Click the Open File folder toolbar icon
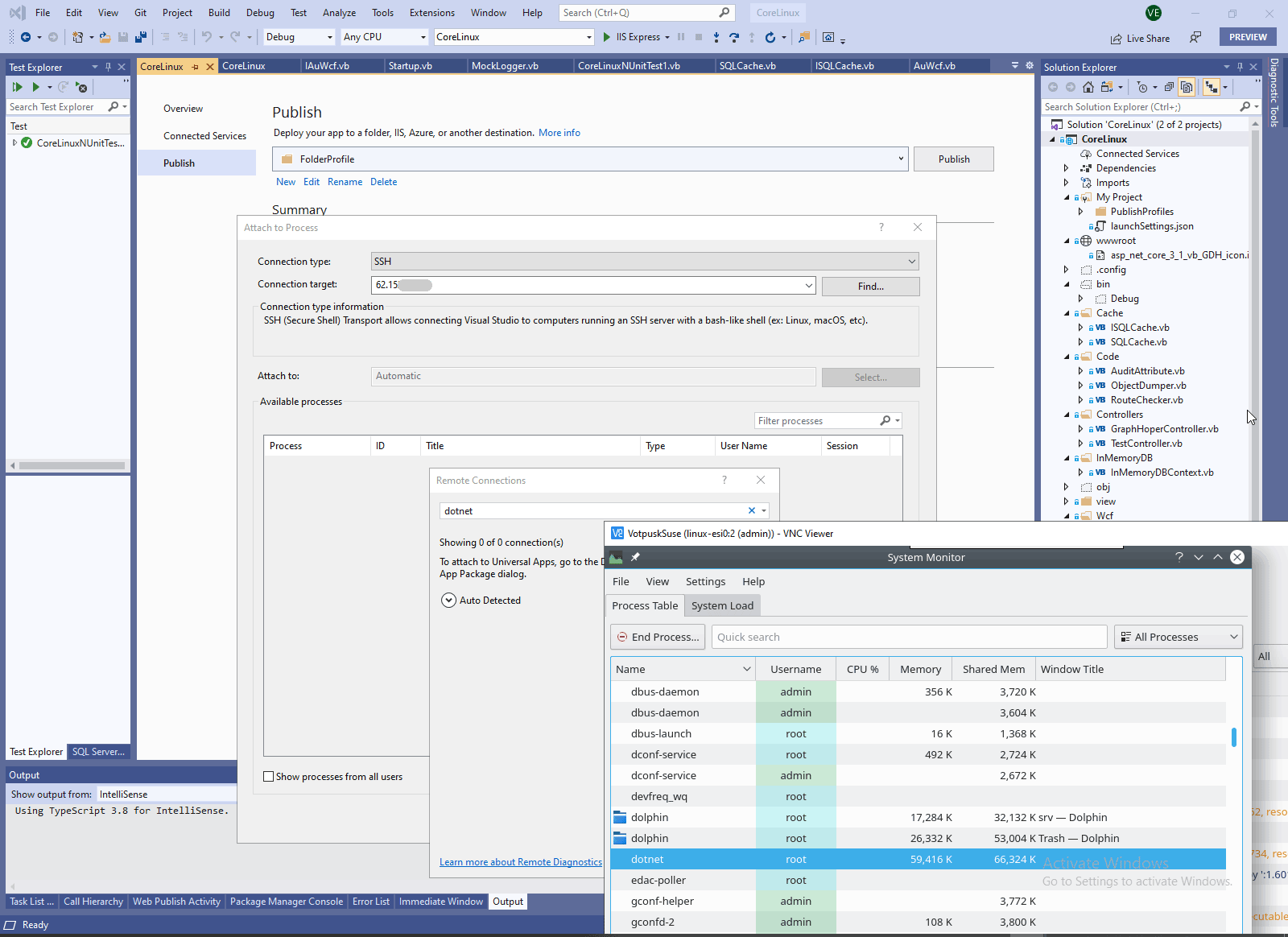 (x=105, y=37)
